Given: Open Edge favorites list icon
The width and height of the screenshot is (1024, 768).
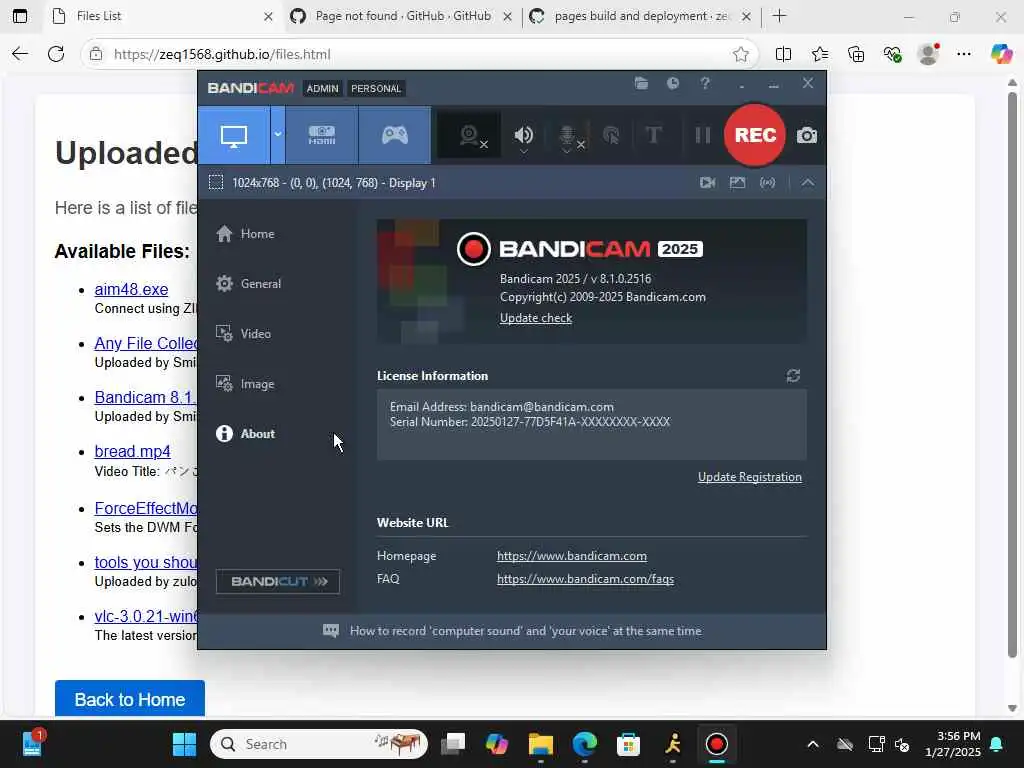Looking at the screenshot, I should pyautogui.click(x=820, y=54).
